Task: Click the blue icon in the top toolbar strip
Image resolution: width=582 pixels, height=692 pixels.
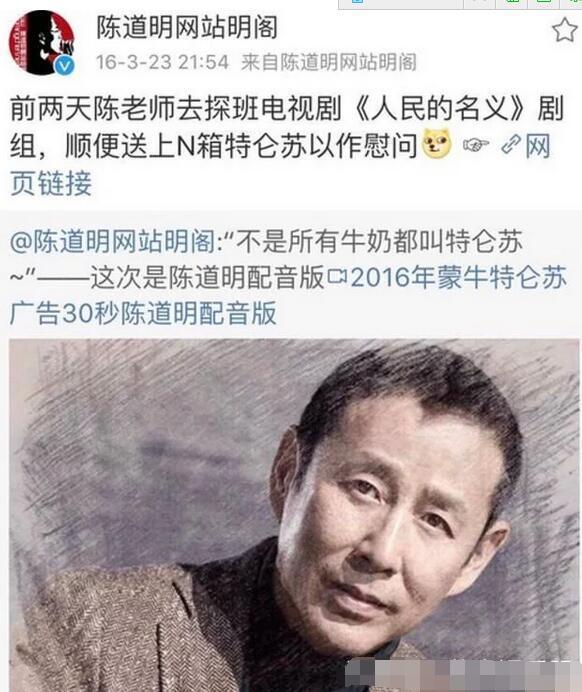Action: (358, 2)
